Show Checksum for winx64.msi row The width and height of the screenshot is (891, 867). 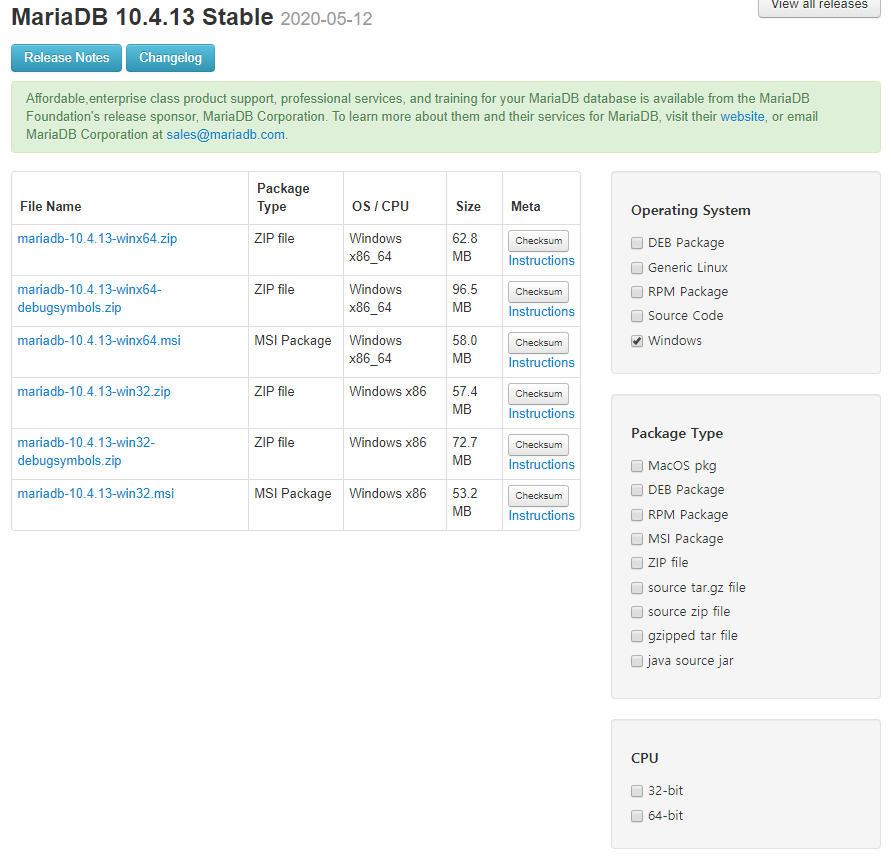538,343
